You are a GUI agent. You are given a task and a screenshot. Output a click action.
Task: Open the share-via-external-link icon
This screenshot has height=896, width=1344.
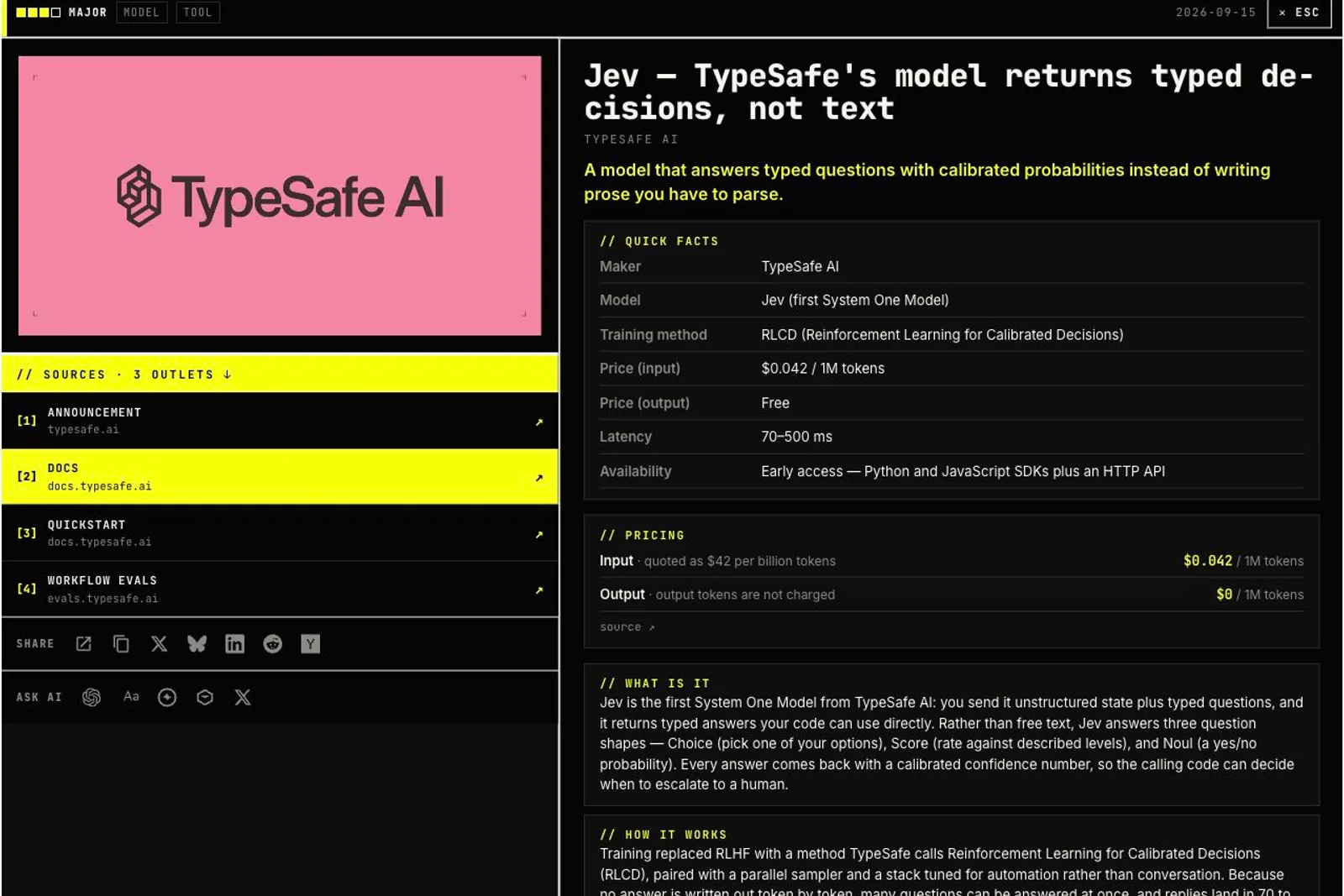(x=83, y=644)
